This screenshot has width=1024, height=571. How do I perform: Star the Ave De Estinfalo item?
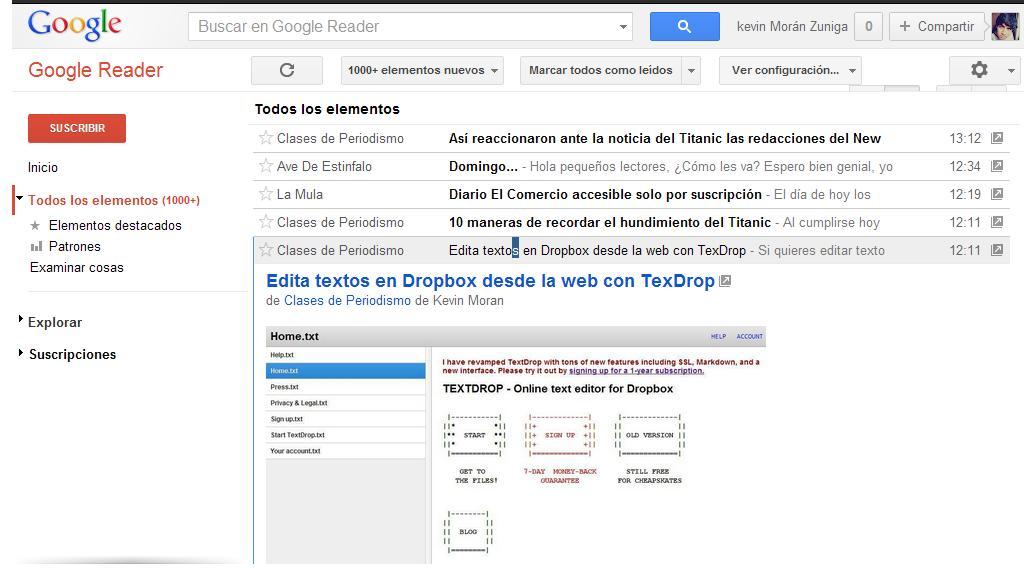click(x=266, y=166)
